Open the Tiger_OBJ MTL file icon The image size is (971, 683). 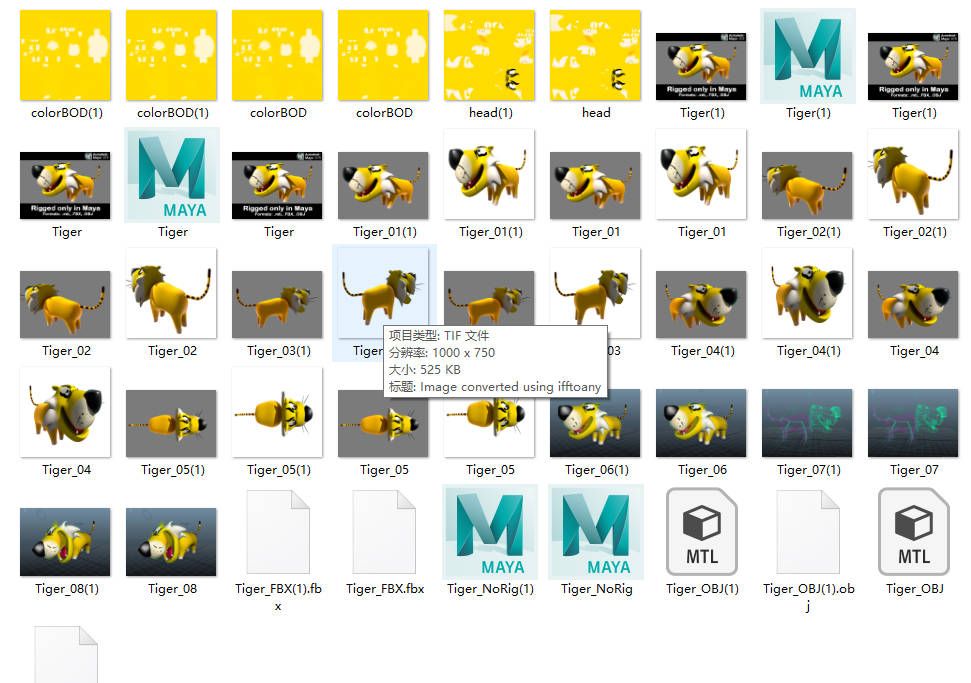point(914,532)
